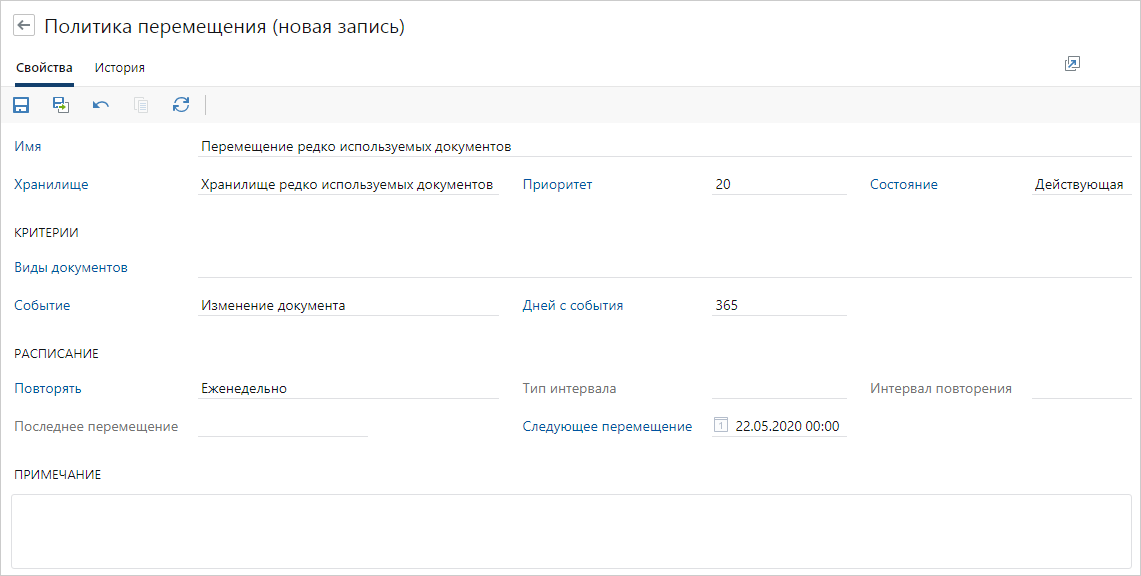1141x576 pixels.
Task: Focus the Дней с события field showing 365
Action: [778, 306]
